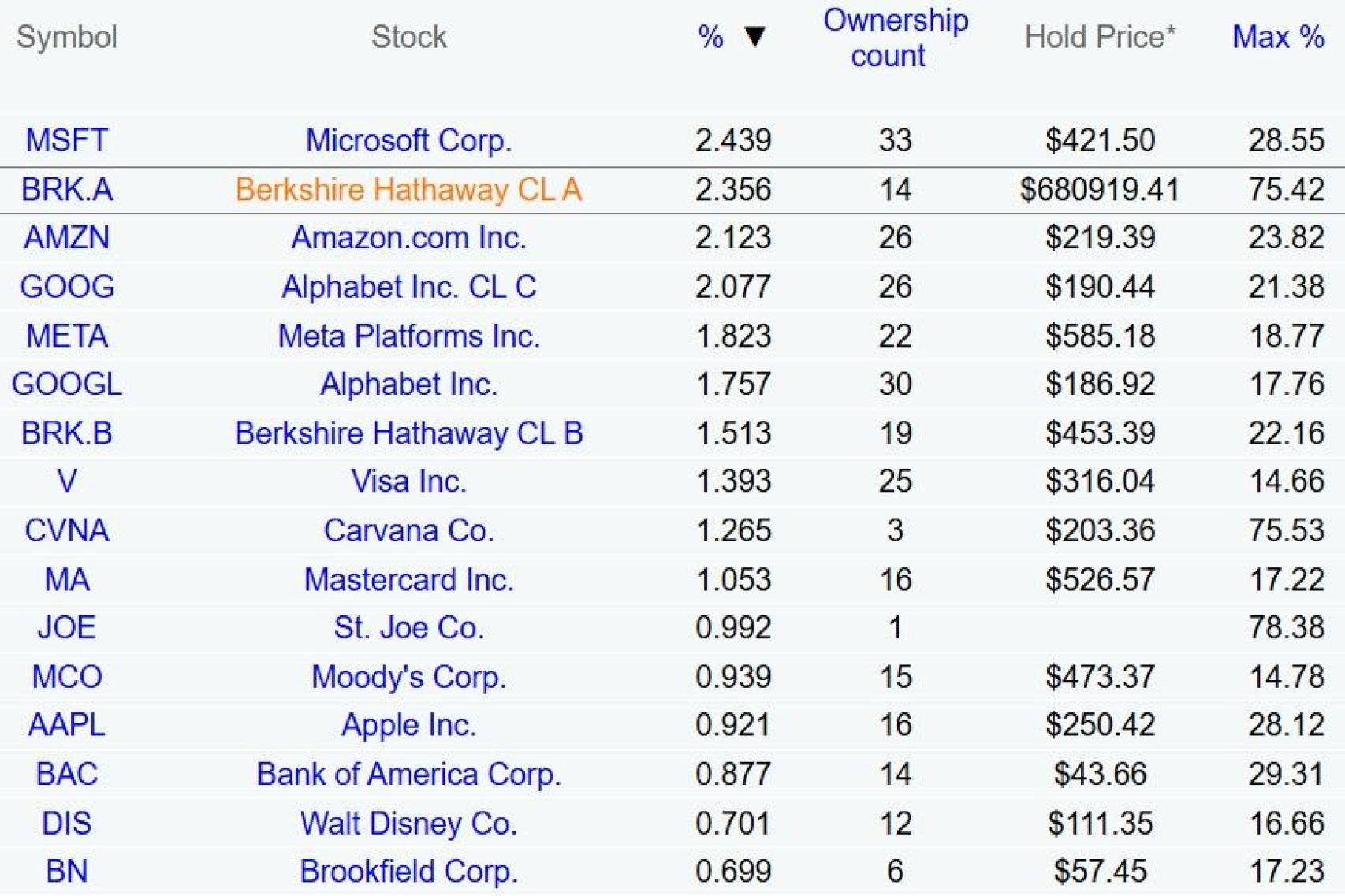Open Meta Platforms Inc. page
Screen dimensions: 1345x896
pyautogui.click(x=408, y=336)
